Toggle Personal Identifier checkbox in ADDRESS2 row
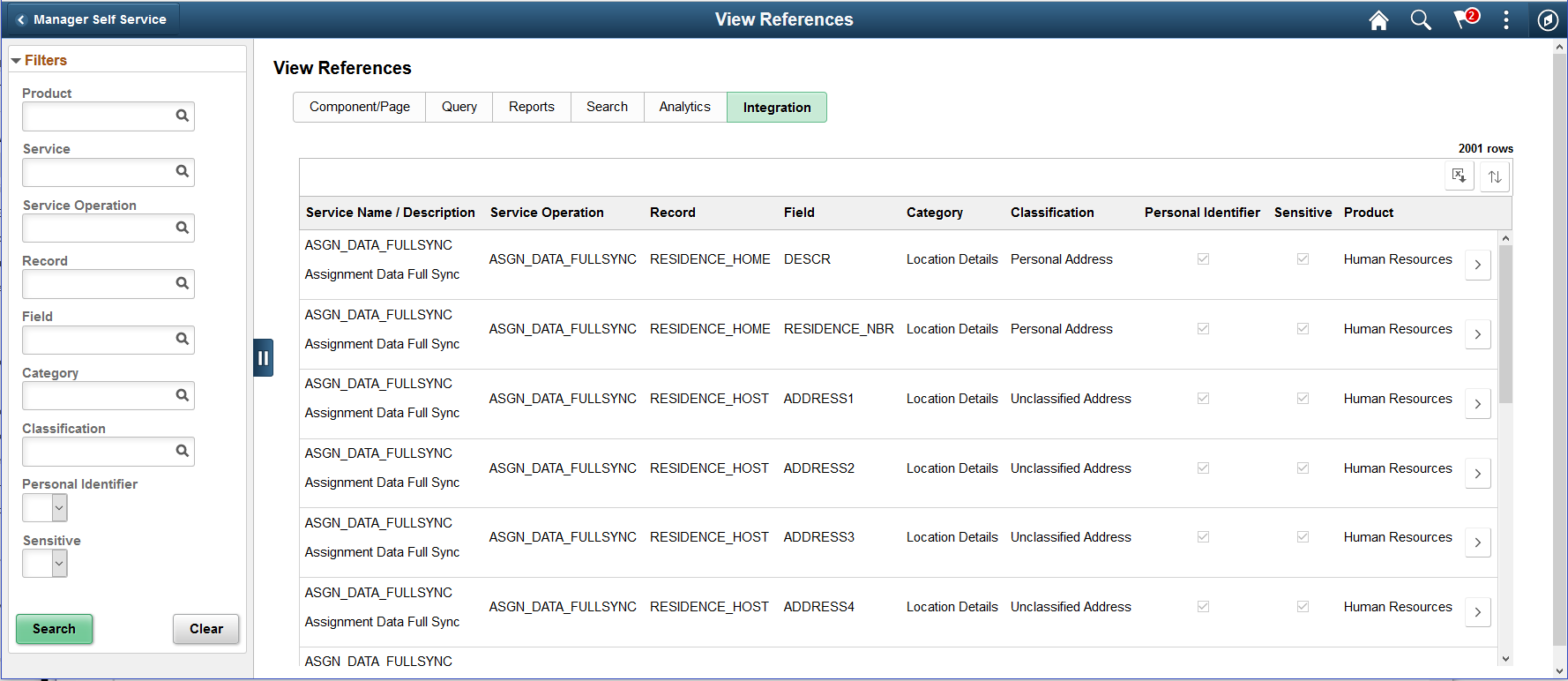The height and width of the screenshot is (681, 1568). [1203, 468]
